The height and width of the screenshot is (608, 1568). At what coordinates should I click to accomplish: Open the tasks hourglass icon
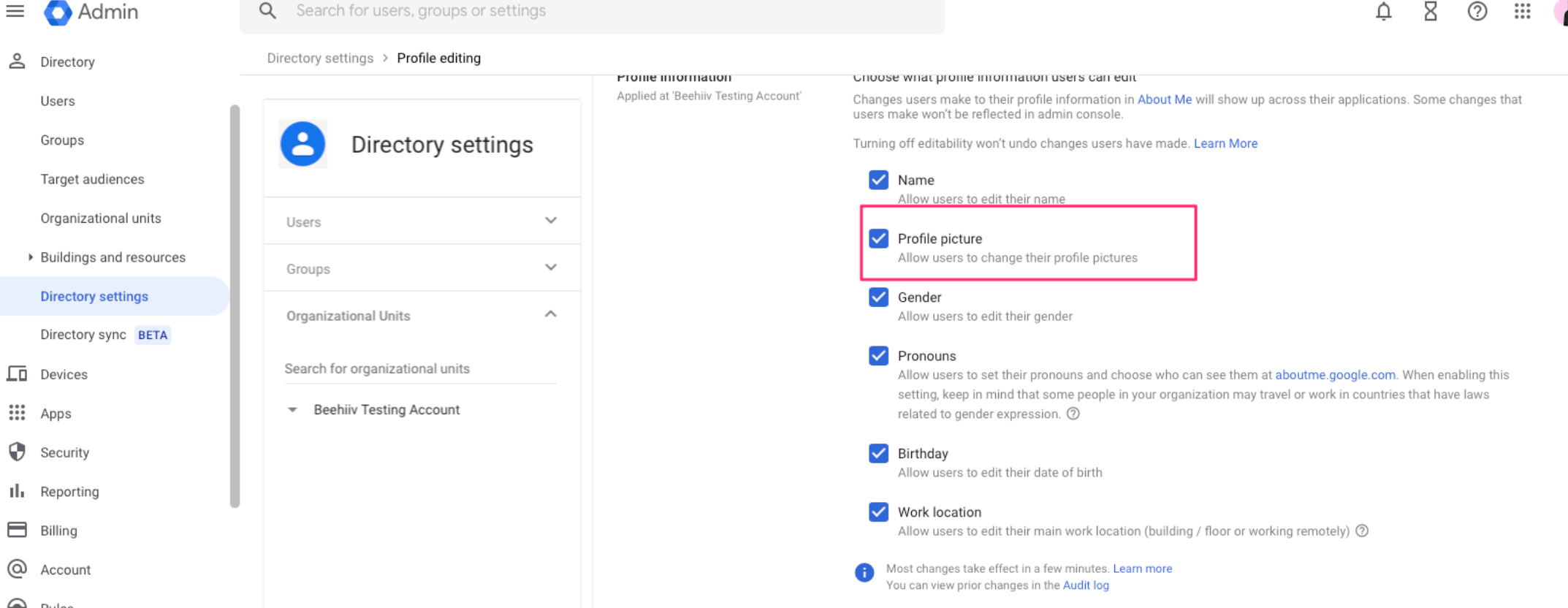pos(1430,12)
